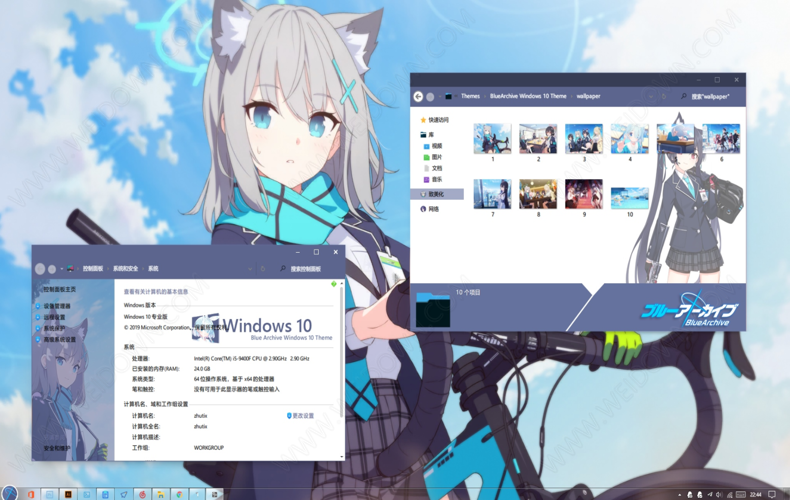
Task: Open 图片 library in Explorer sidebar
Action: pyautogui.click(x=433, y=157)
